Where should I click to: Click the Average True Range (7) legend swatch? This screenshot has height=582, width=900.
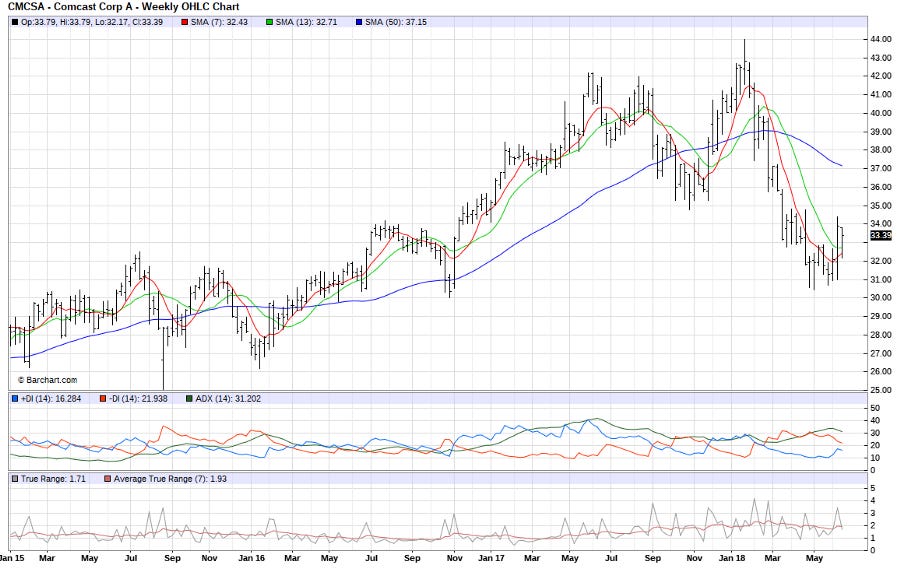[x=107, y=479]
